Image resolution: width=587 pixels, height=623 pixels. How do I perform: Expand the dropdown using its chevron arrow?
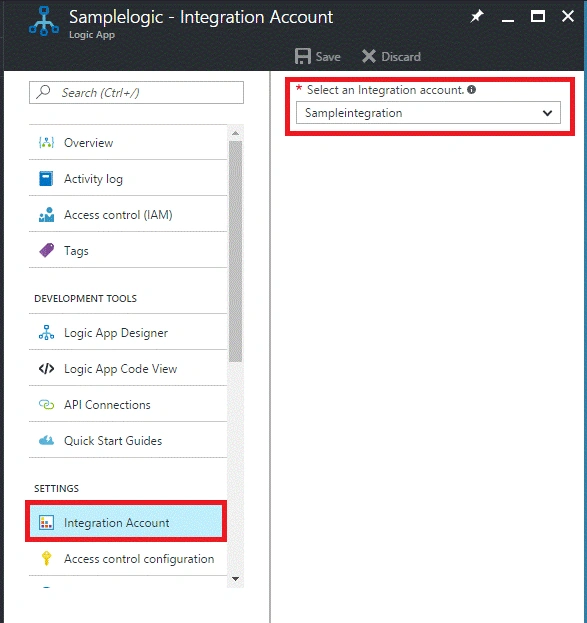547,113
